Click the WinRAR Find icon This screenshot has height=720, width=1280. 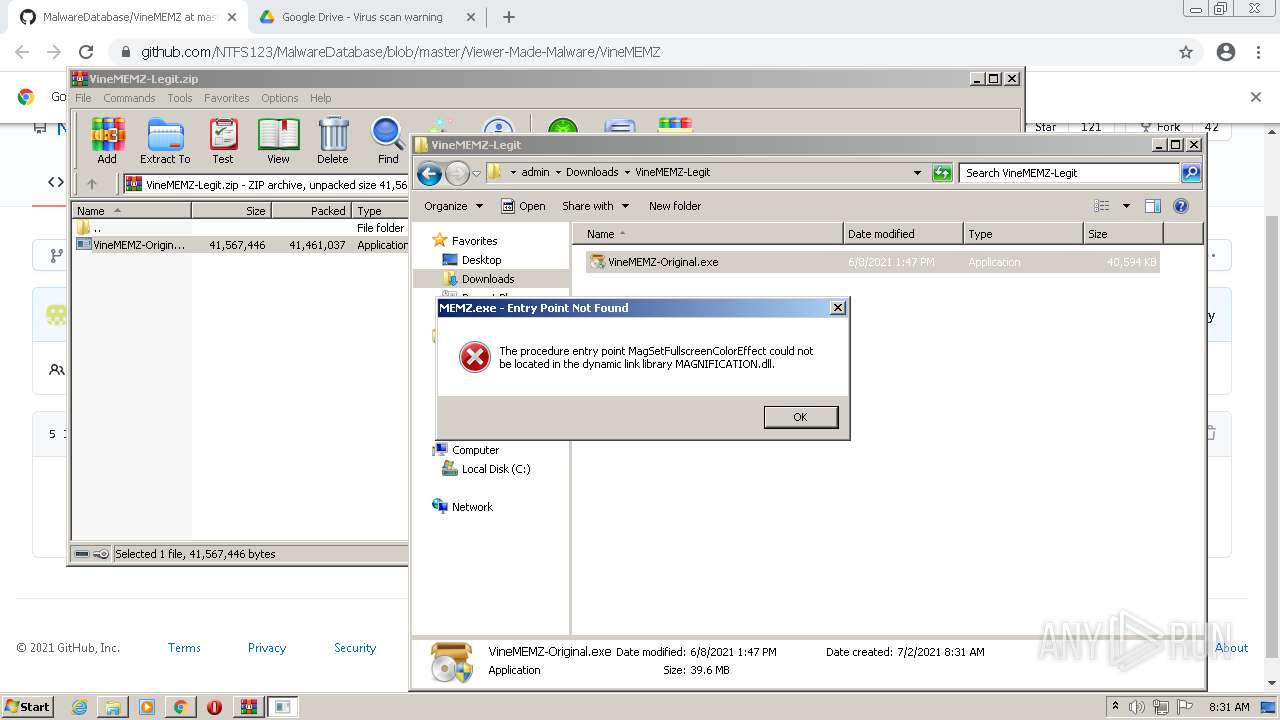tap(388, 140)
